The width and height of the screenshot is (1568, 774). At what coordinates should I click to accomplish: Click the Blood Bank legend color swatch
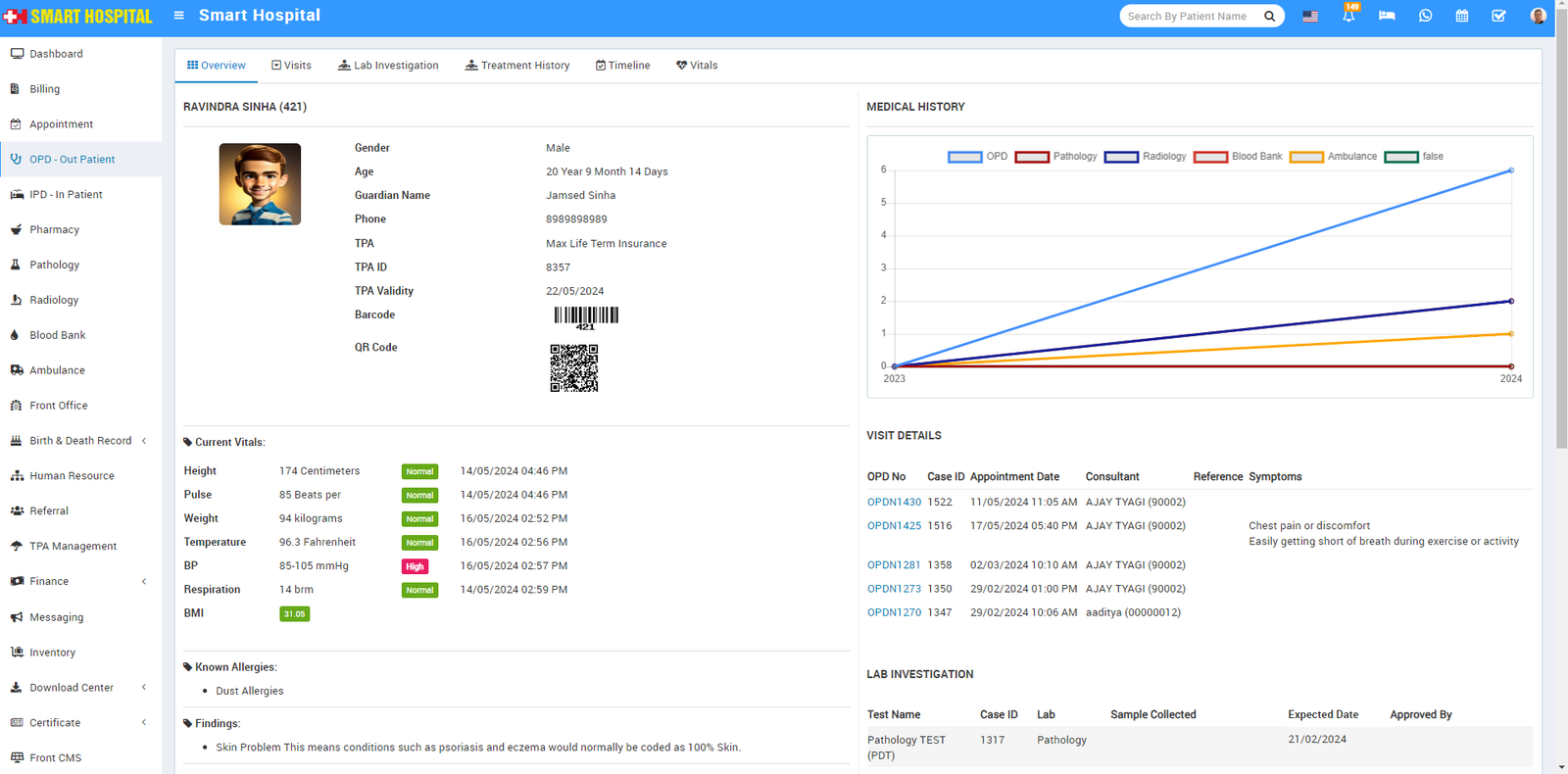pyautogui.click(x=1210, y=157)
